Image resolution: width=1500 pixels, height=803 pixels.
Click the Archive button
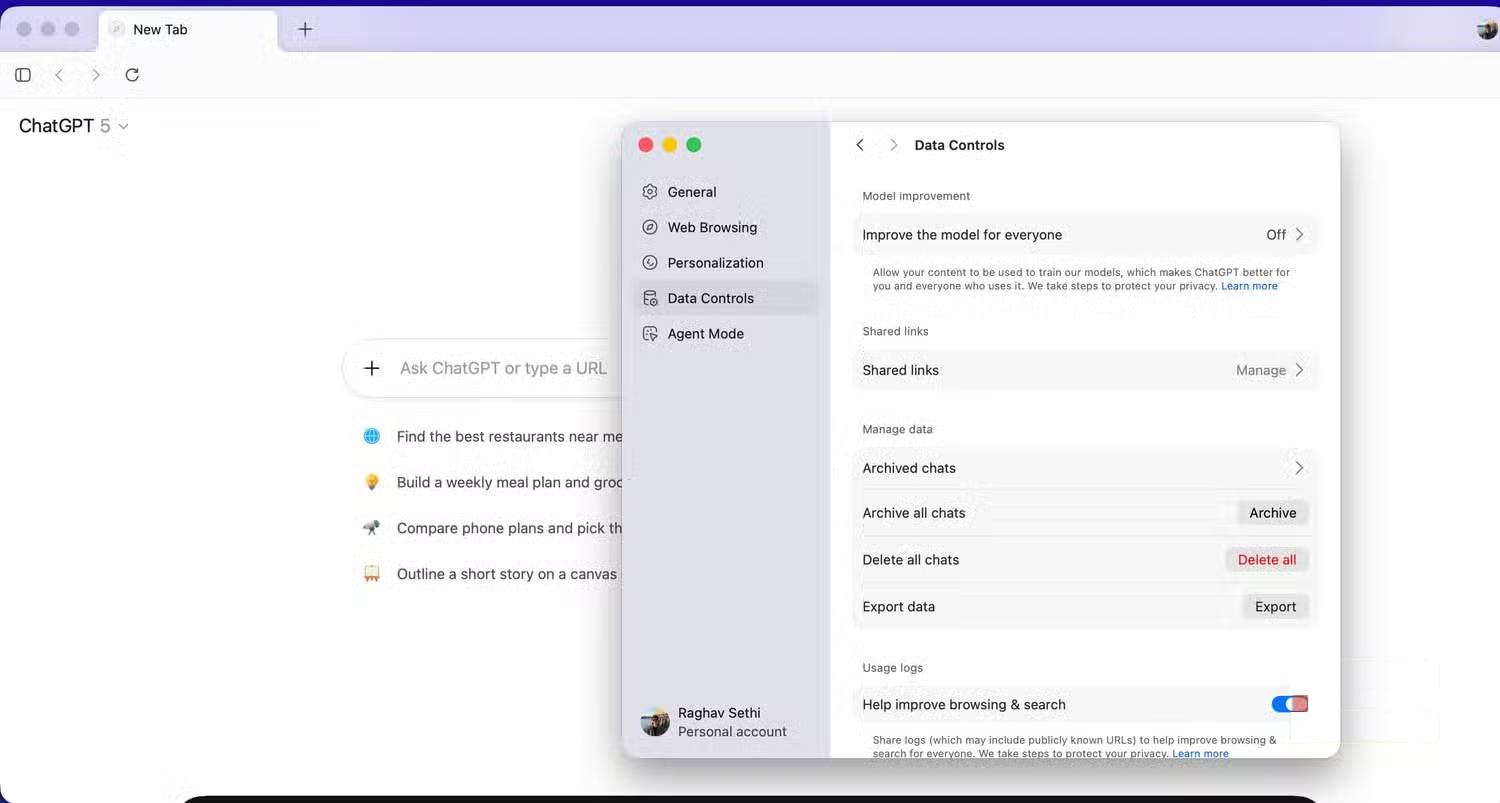[x=1272, y=513]
